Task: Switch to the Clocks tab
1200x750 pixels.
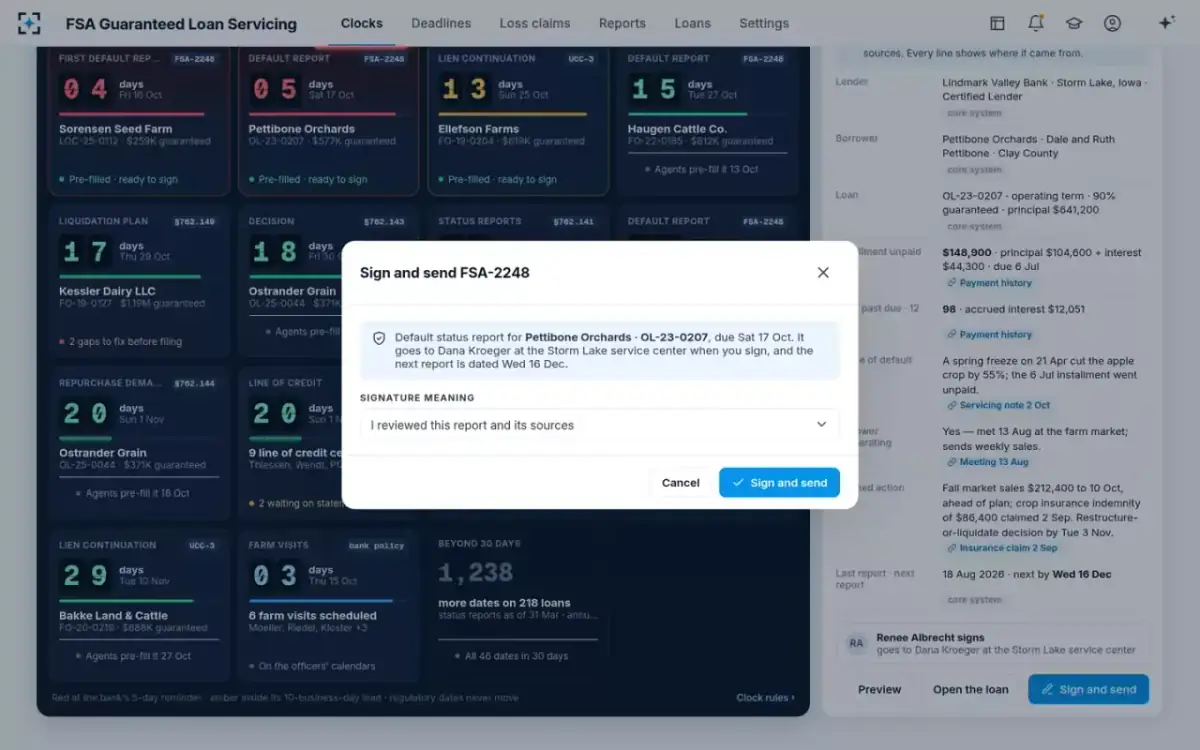Action: [x=362, y=23]
